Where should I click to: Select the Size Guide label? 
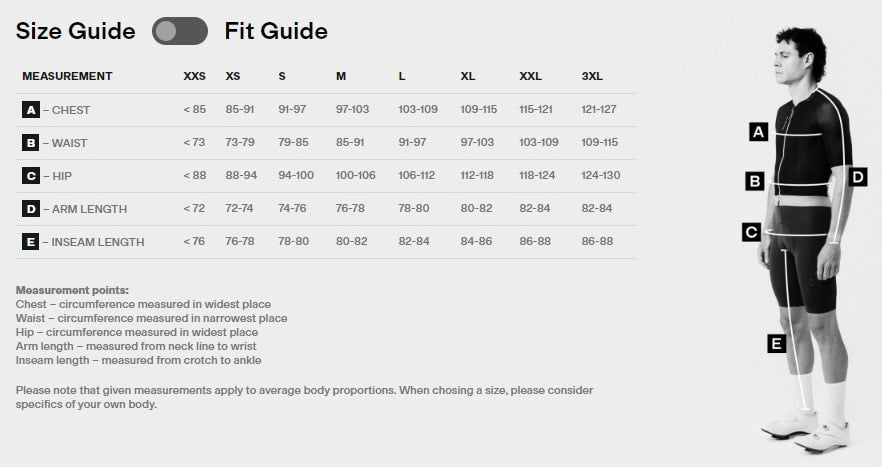[x=75, y=31]
